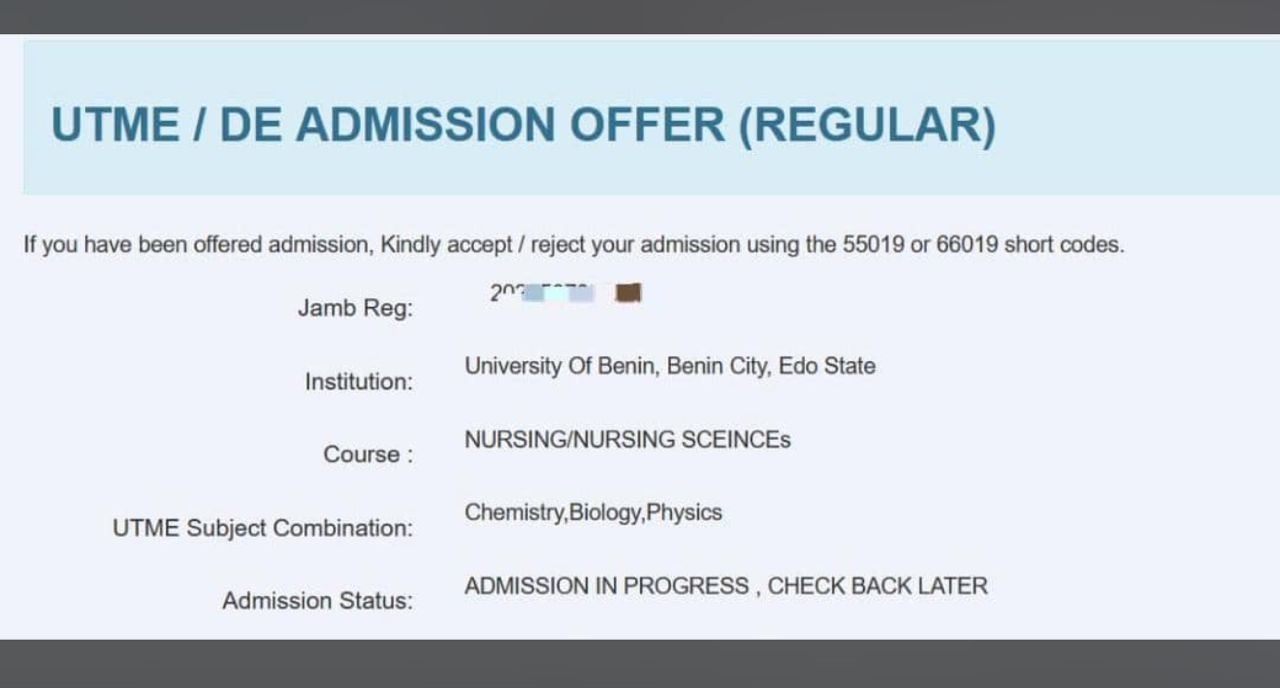The image size is (1280, 688).
Task: Click the UTME Subject Combination label
Action: point(262,528)
